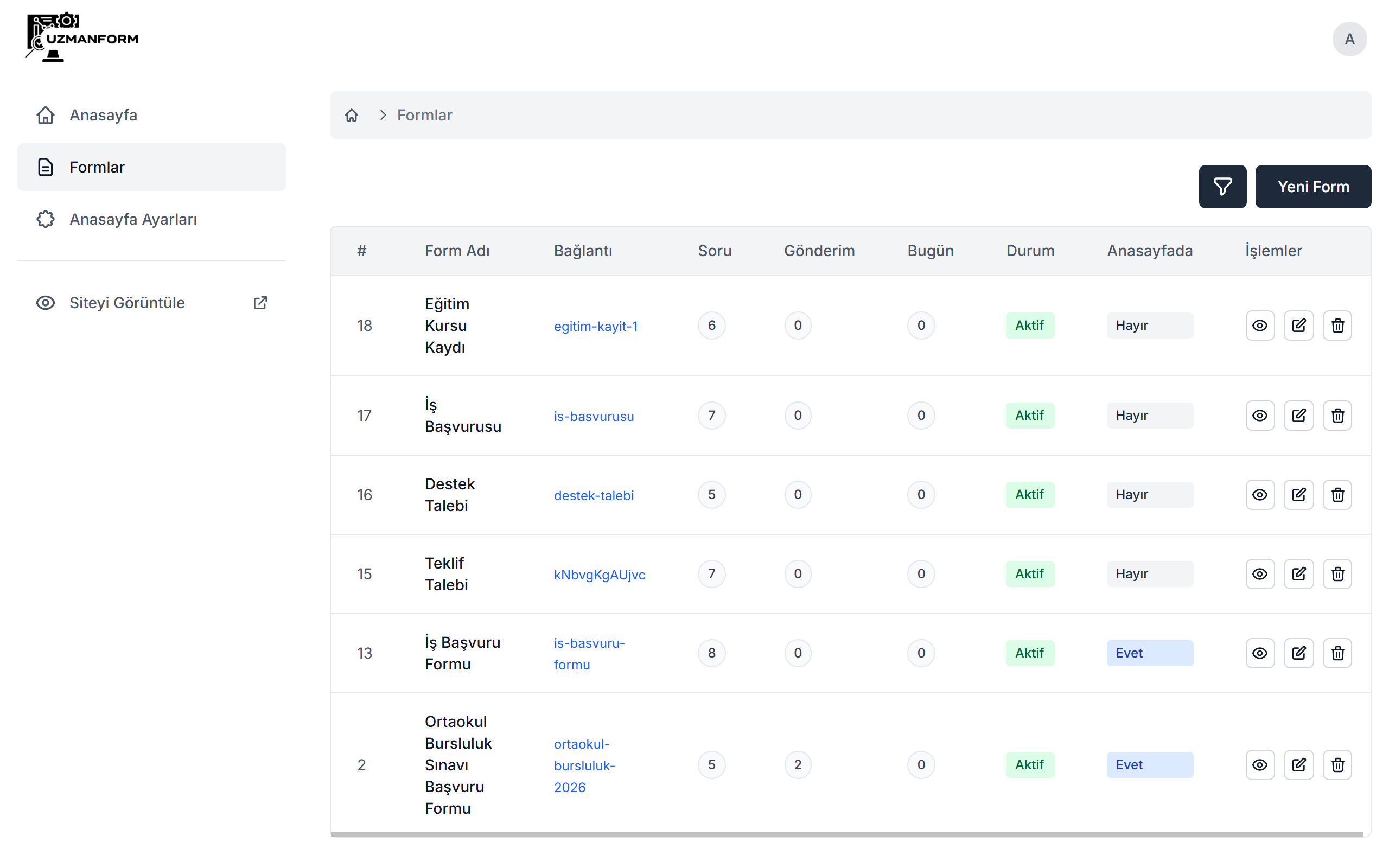Viewport: 1389px width, 868px height.
Task: Open the filter funnel button
Action: tap(1222, 187)
